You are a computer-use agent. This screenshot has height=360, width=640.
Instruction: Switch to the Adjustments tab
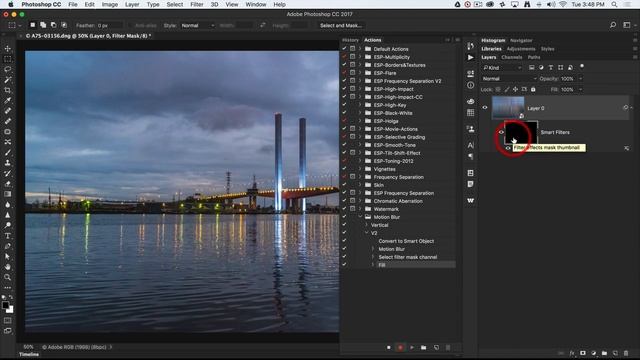[x=521, y=49]
